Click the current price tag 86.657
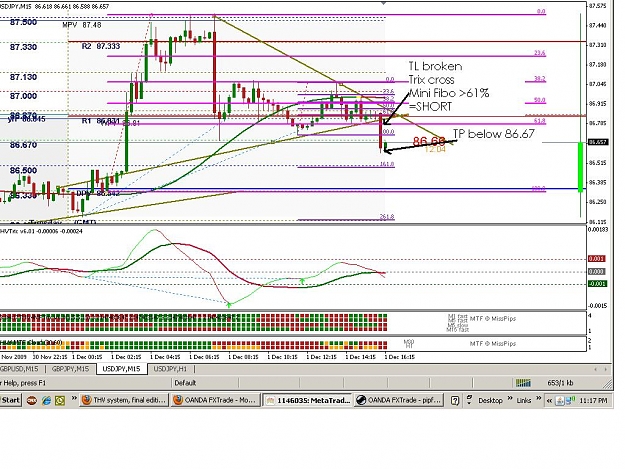This screenshot has width=625, height=469. click(598, 142)
